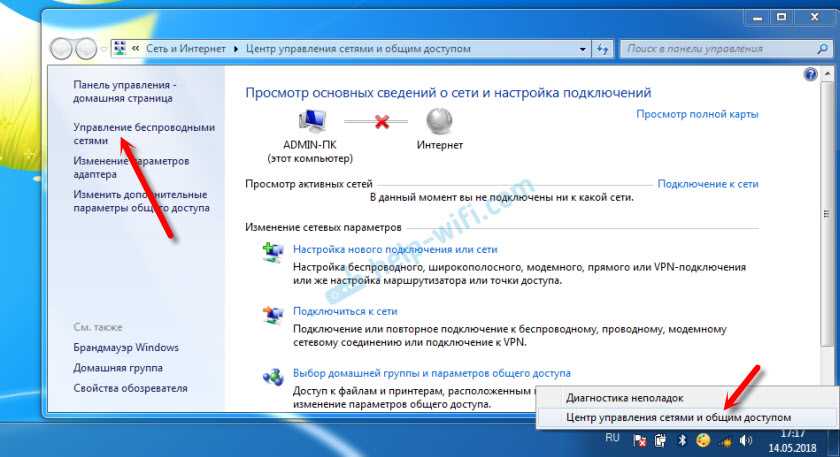Click the help question mark icon
This screenshot has width=840, height=457.
coord(811,74)
